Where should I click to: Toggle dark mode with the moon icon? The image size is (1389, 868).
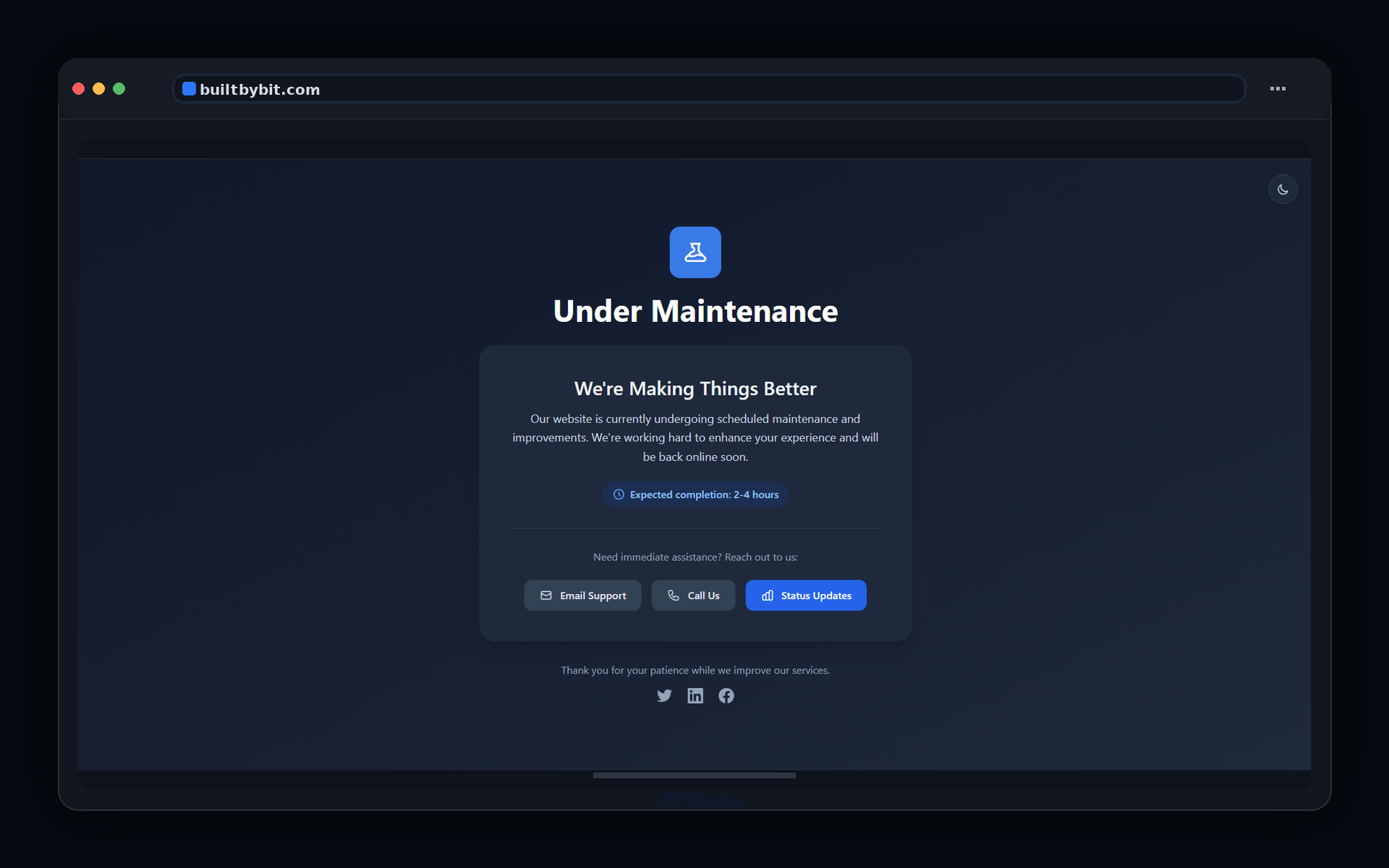point(1283,189)
